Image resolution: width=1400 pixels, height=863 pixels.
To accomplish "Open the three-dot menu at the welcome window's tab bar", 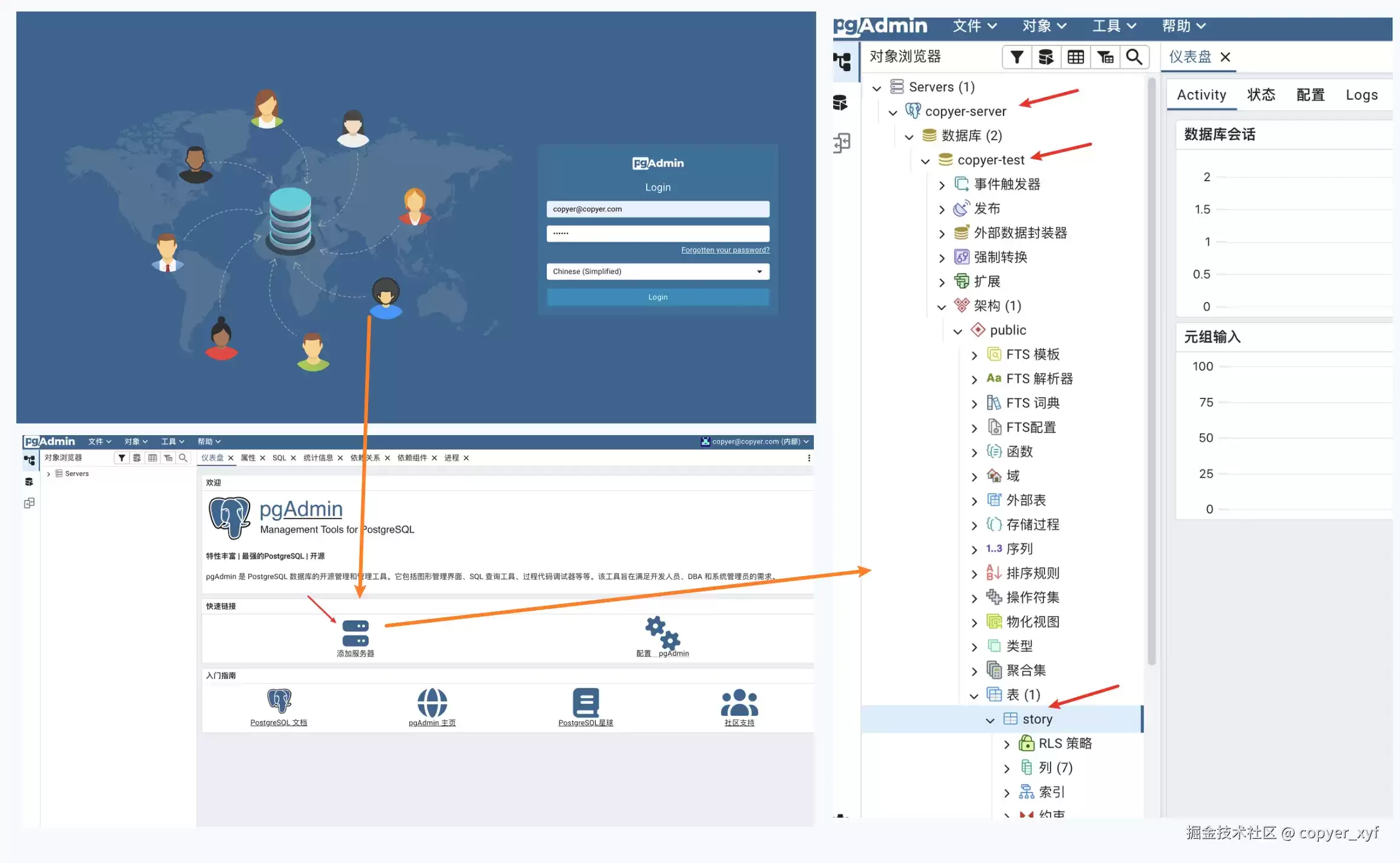I will click(x=809, y=458).
